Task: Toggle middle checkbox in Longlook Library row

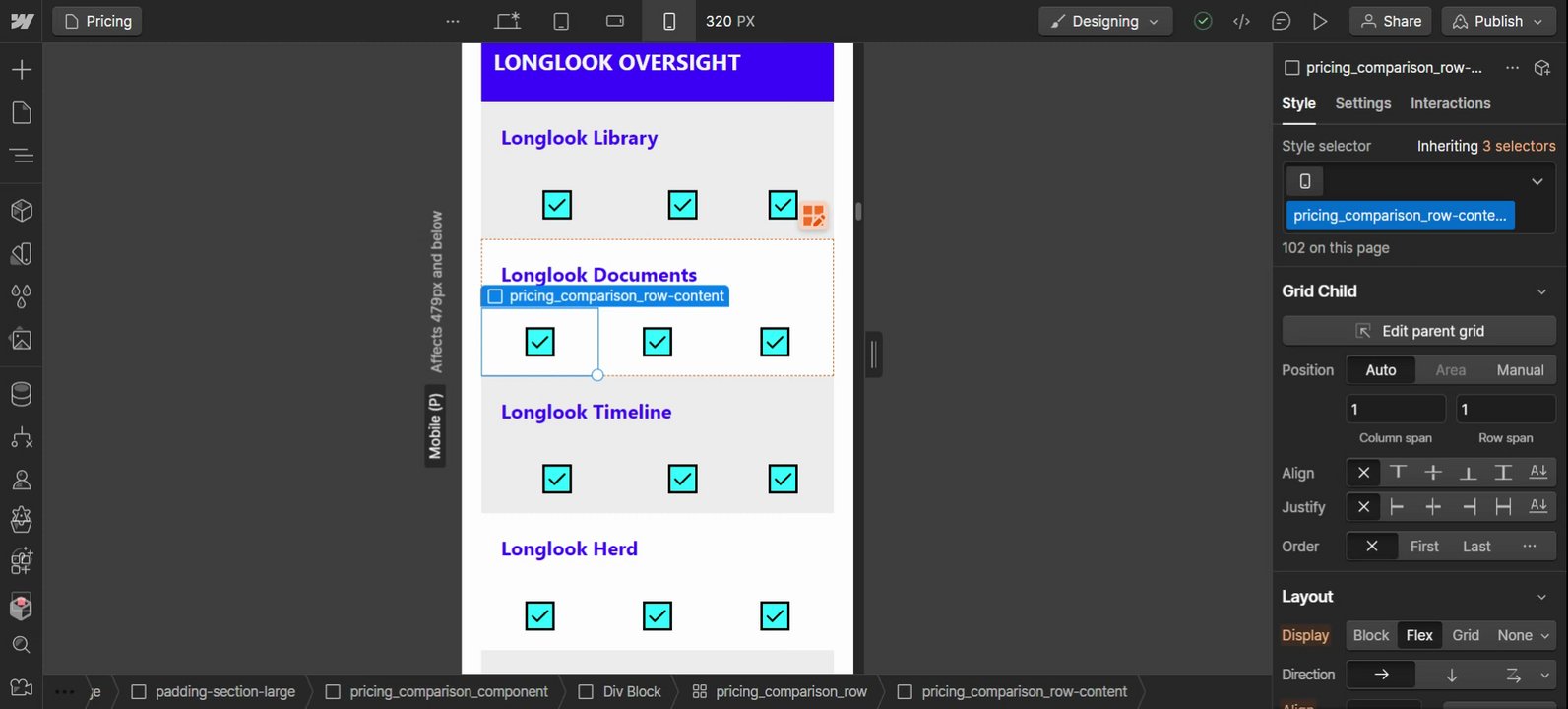Action: [x=682, y=205]
